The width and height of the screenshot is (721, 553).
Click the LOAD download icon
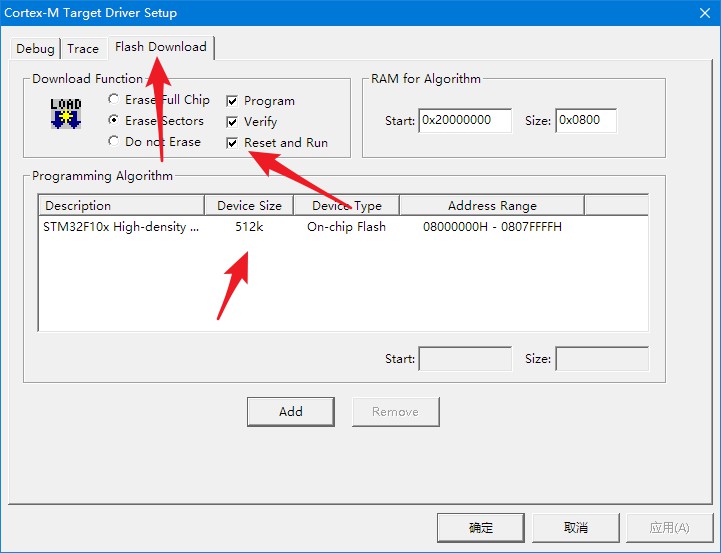point(66,114)
